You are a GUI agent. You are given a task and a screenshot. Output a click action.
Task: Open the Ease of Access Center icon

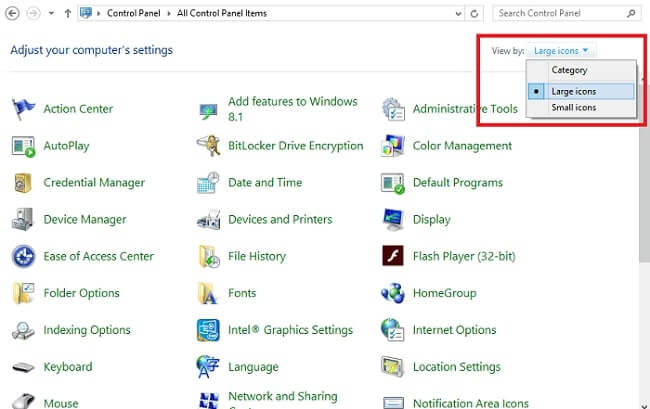(23, 256)
